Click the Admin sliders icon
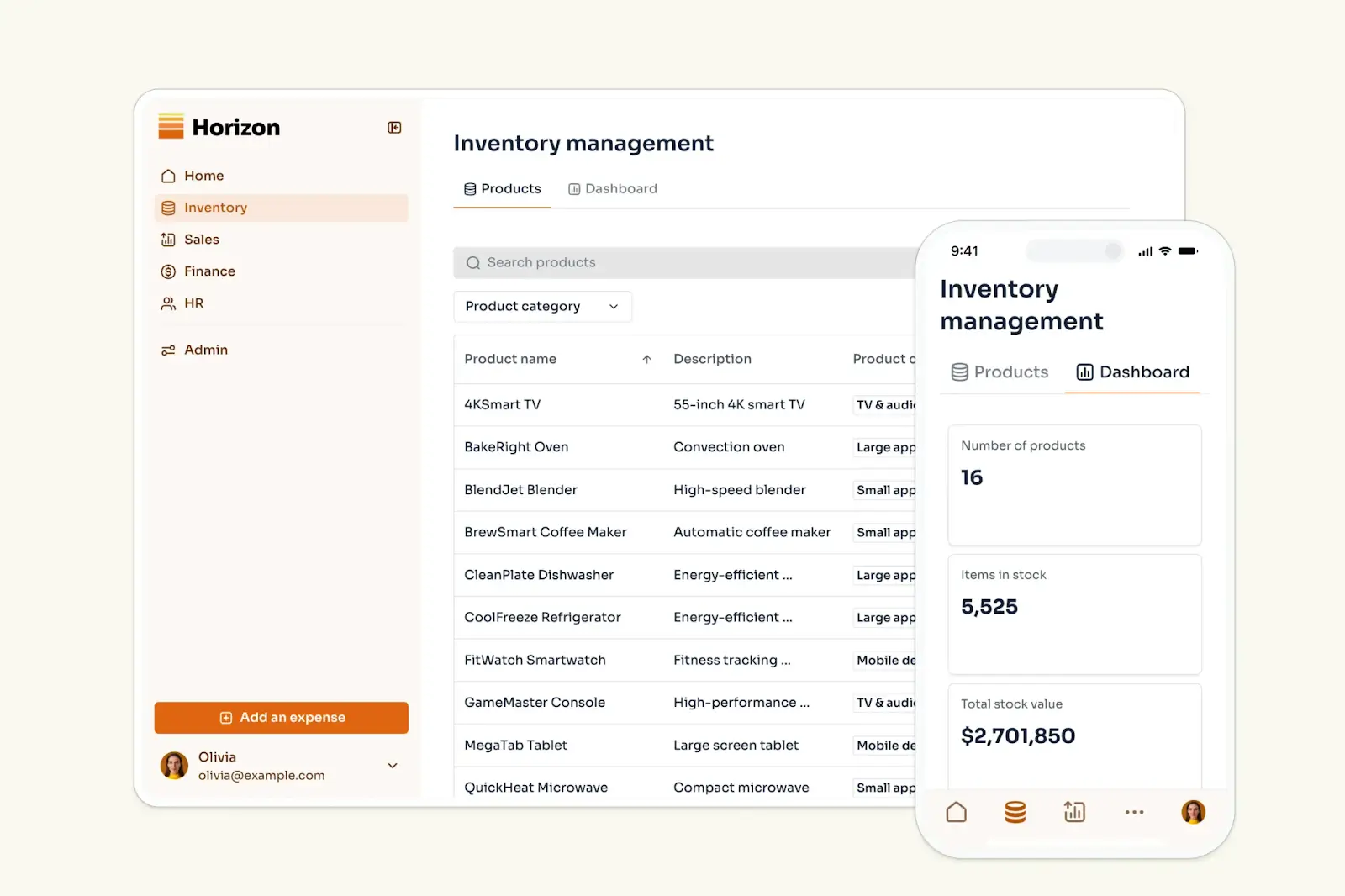Screen dimensions: 1345x896 pos(168,350)
